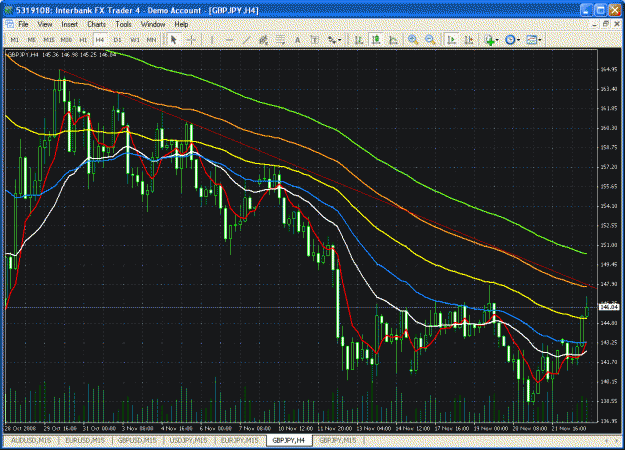Toggle auto scroll of chart
Viewport: 625px width, 450px height.
452,40
